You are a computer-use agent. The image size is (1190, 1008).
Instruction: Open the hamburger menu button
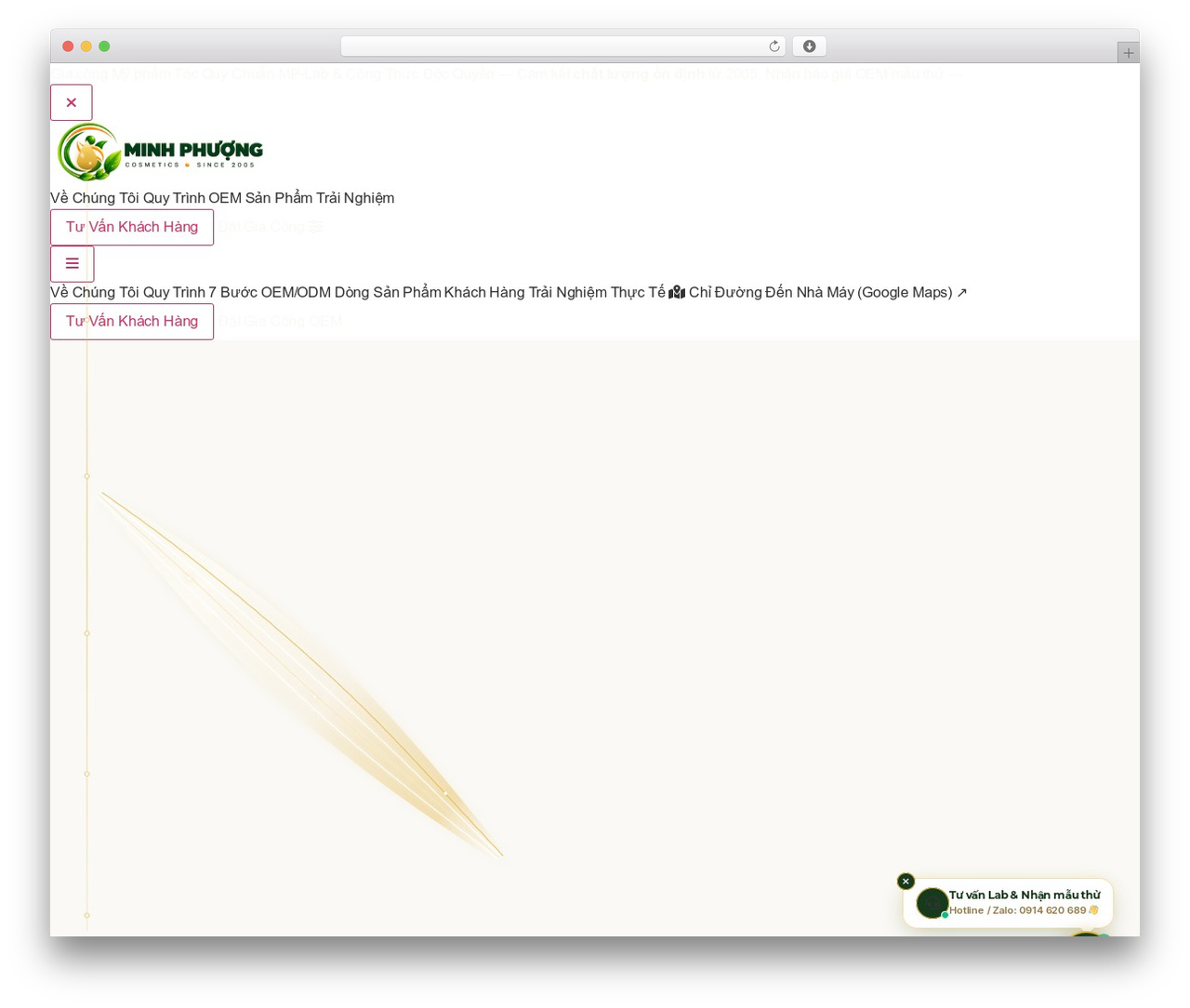pos(73,263)
